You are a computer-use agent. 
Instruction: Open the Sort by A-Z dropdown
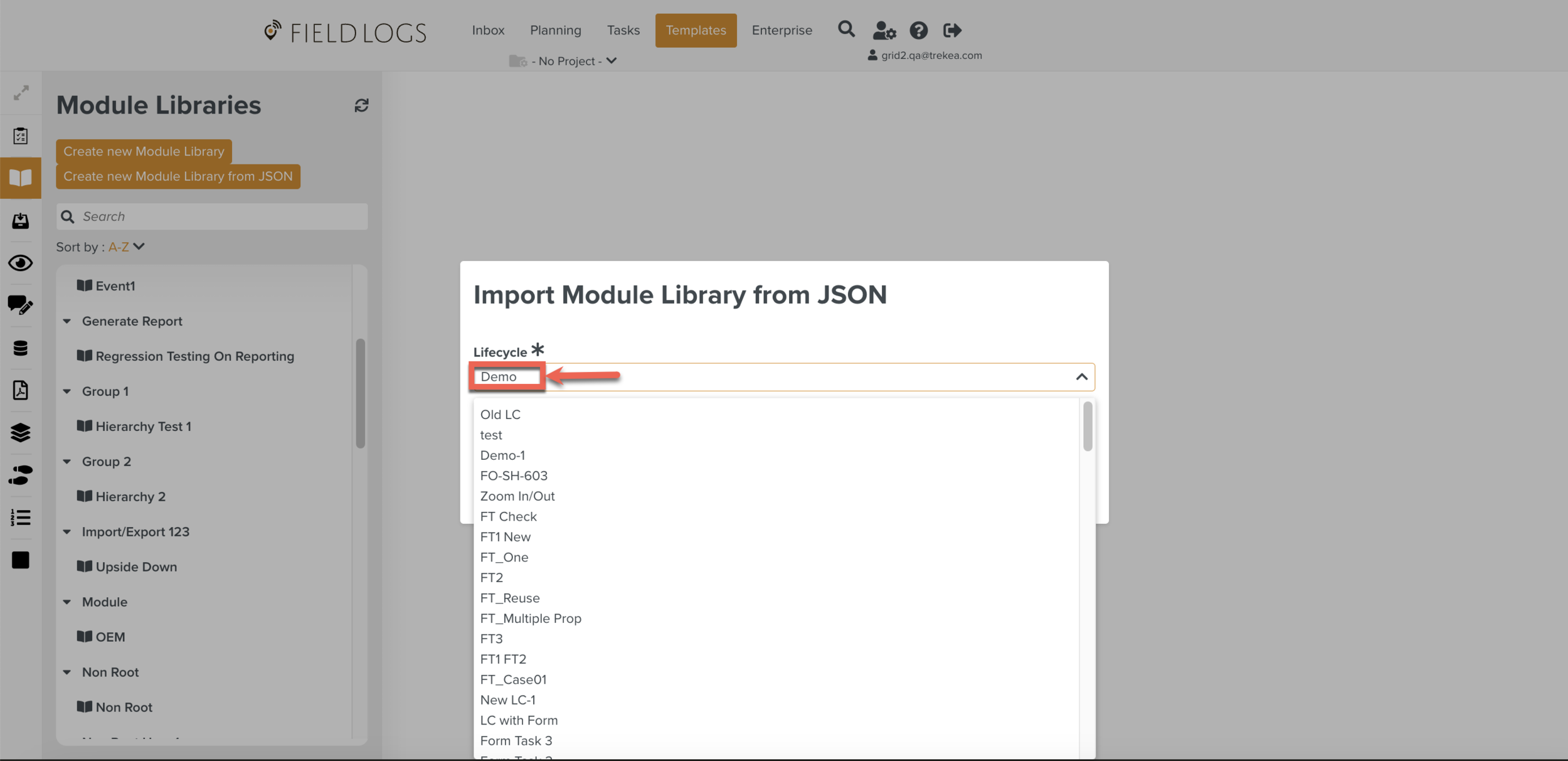pyautogui.click(x=127, y=247)
